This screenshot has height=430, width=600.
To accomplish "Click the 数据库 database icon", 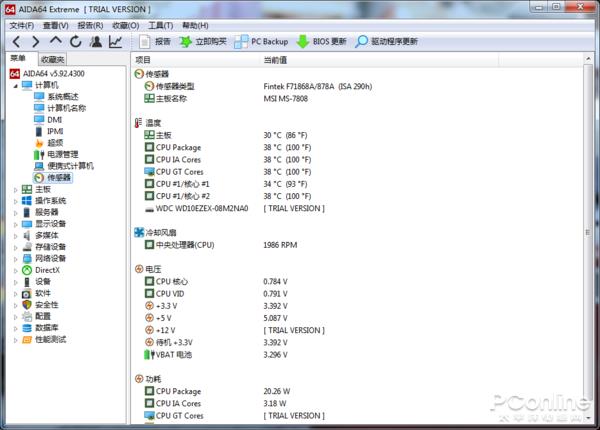I will coord(27,328).
